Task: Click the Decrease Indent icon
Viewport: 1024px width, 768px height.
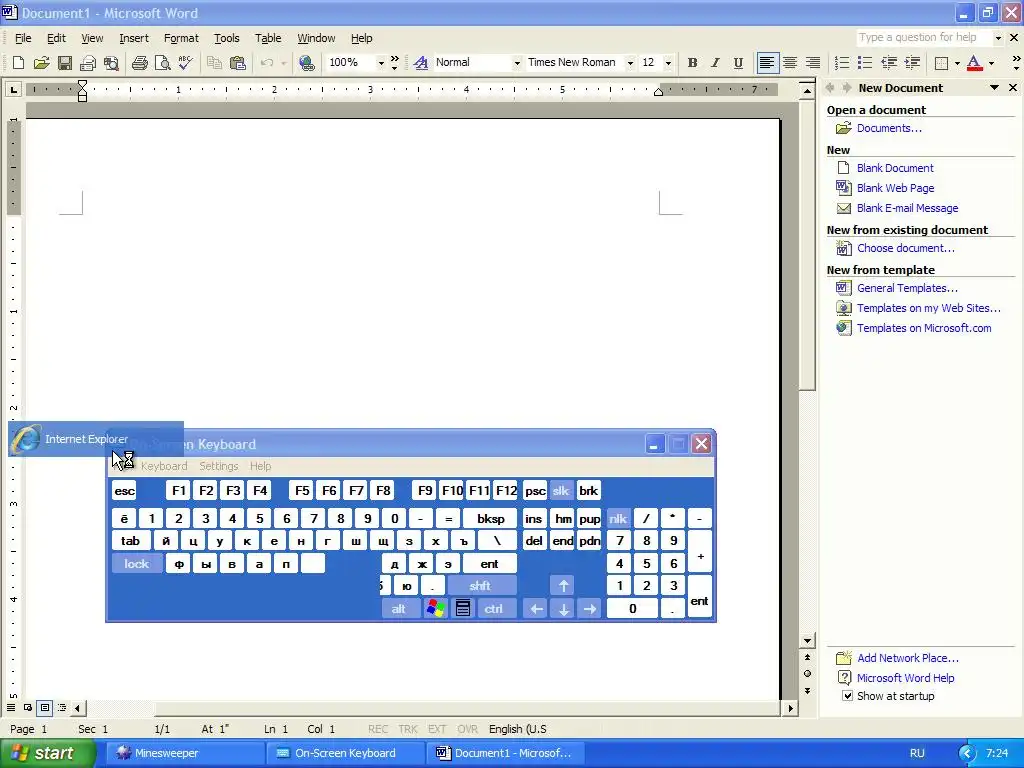Action: click(889, 63)
